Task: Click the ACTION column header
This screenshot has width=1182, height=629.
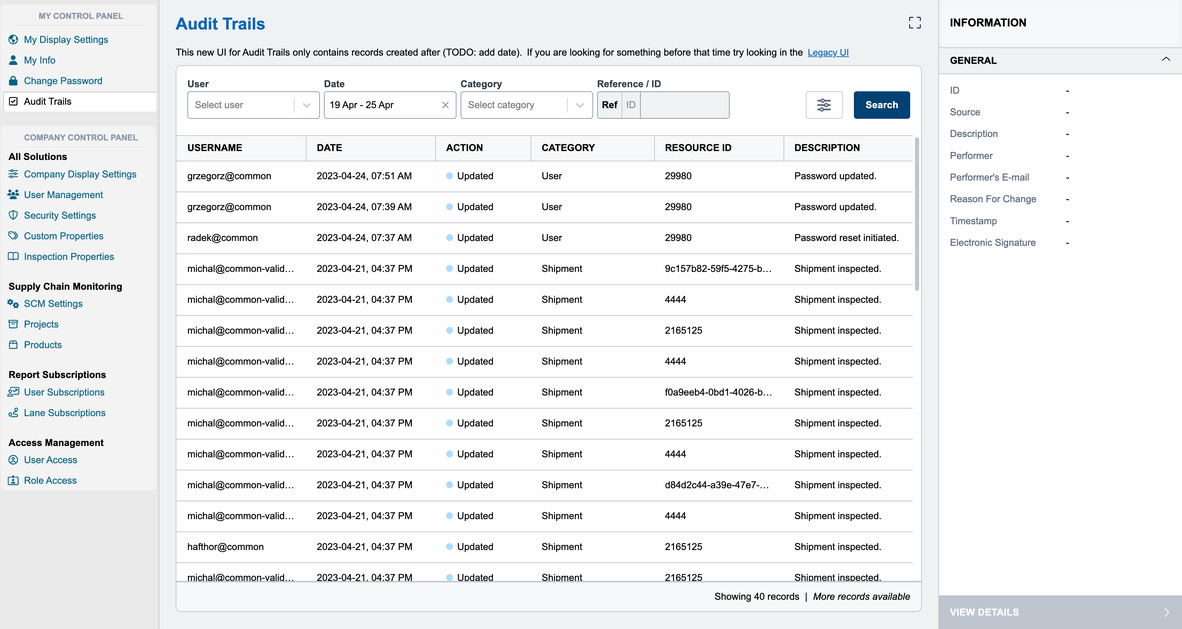Action: click(483, 148)
